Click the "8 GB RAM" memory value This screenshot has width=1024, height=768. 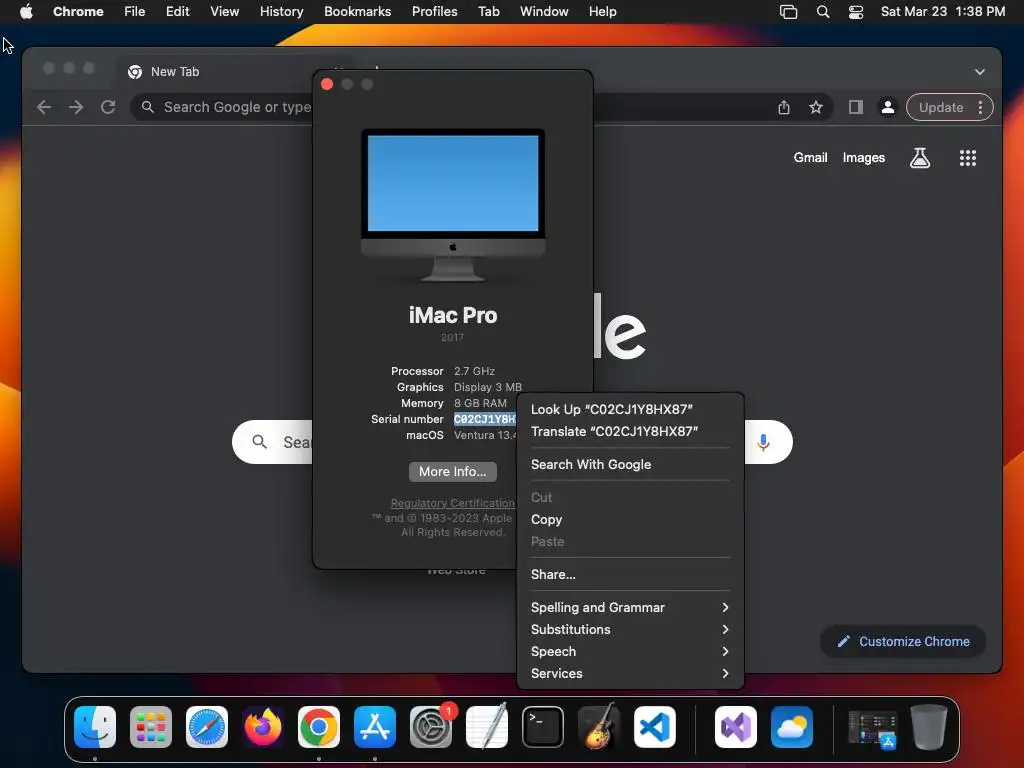pyautogui.click(x=480, y=403)
